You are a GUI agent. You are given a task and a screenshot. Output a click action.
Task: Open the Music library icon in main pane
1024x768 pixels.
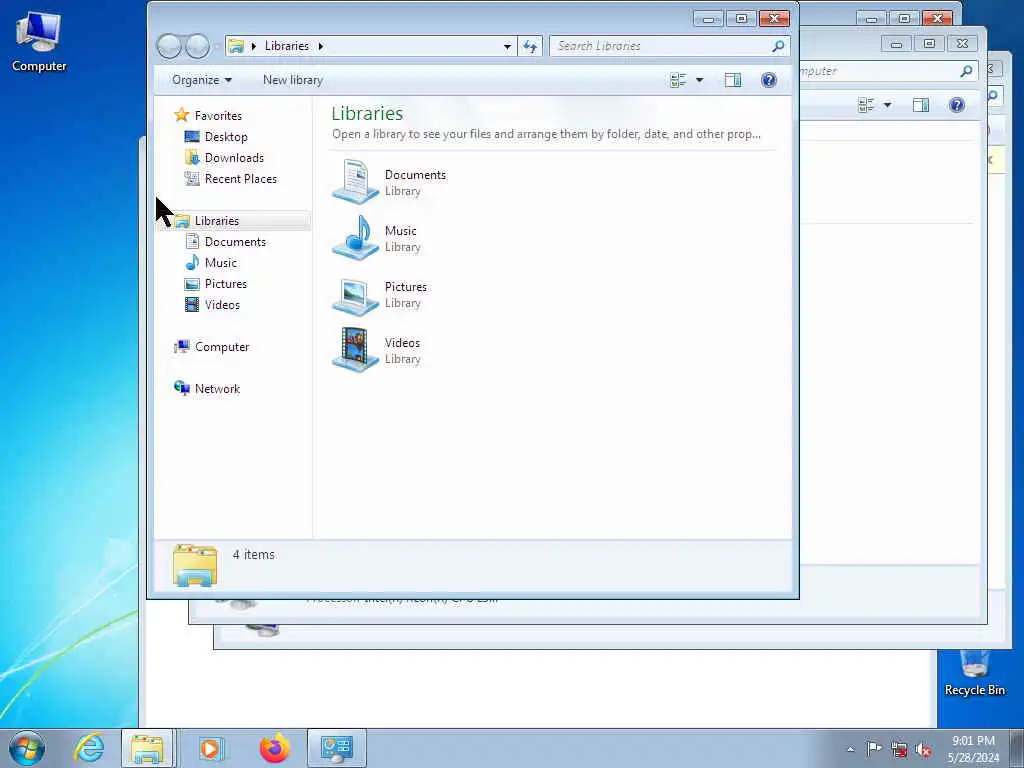(355, 238)
